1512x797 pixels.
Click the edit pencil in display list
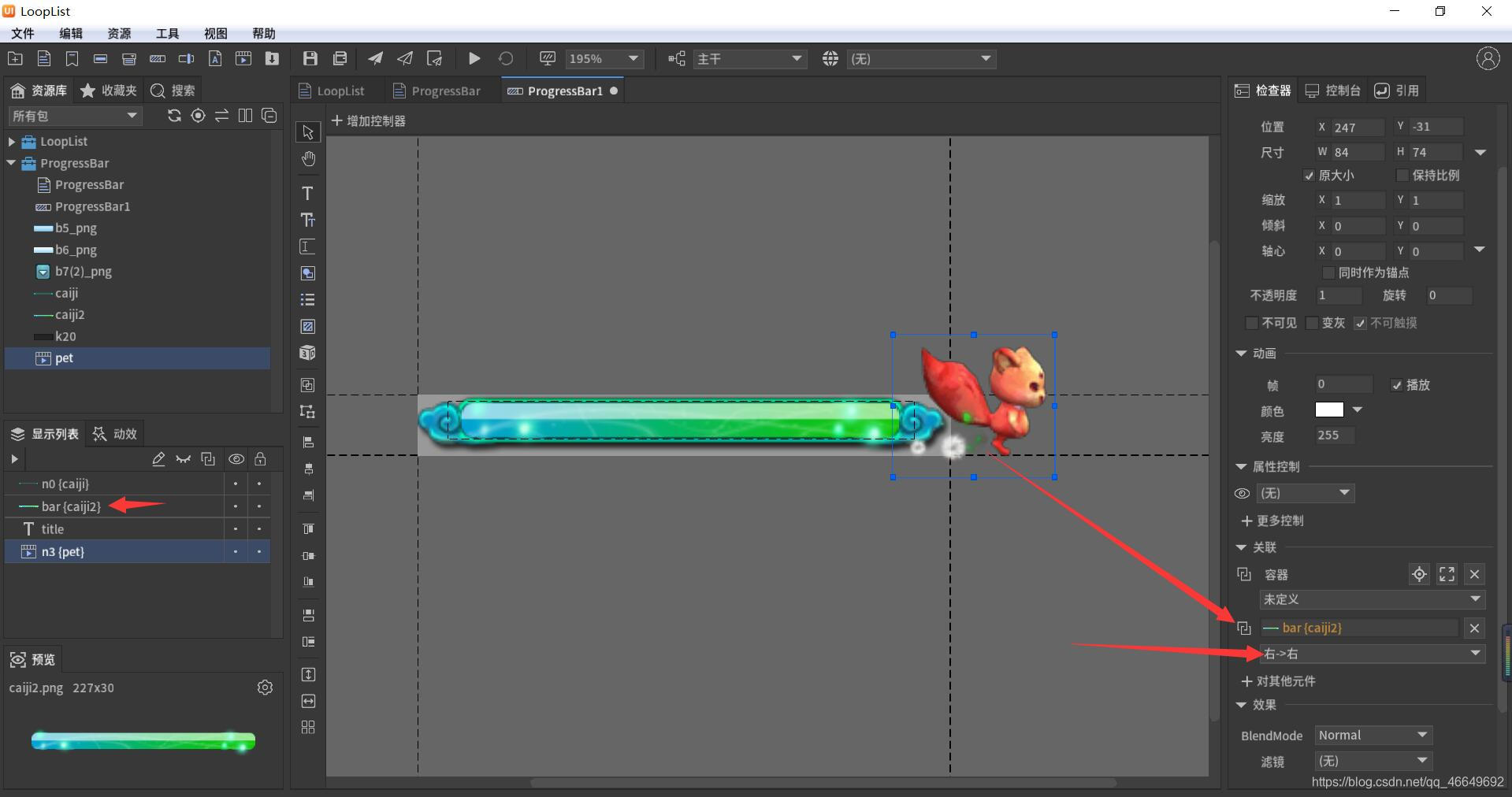pyautogui.click(x=158, y=459)
